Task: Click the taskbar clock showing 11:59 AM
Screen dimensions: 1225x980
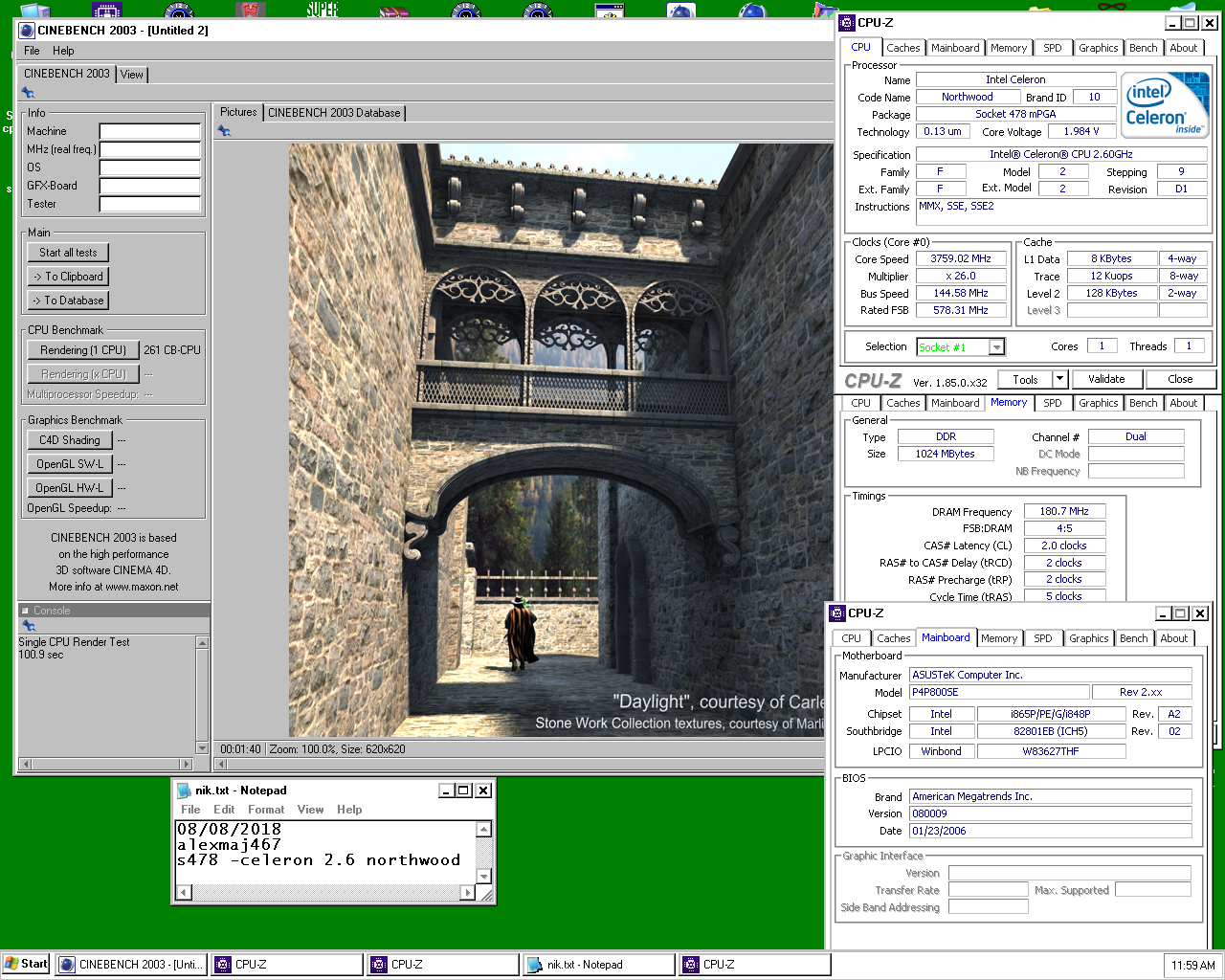Action: [1192, 966]
